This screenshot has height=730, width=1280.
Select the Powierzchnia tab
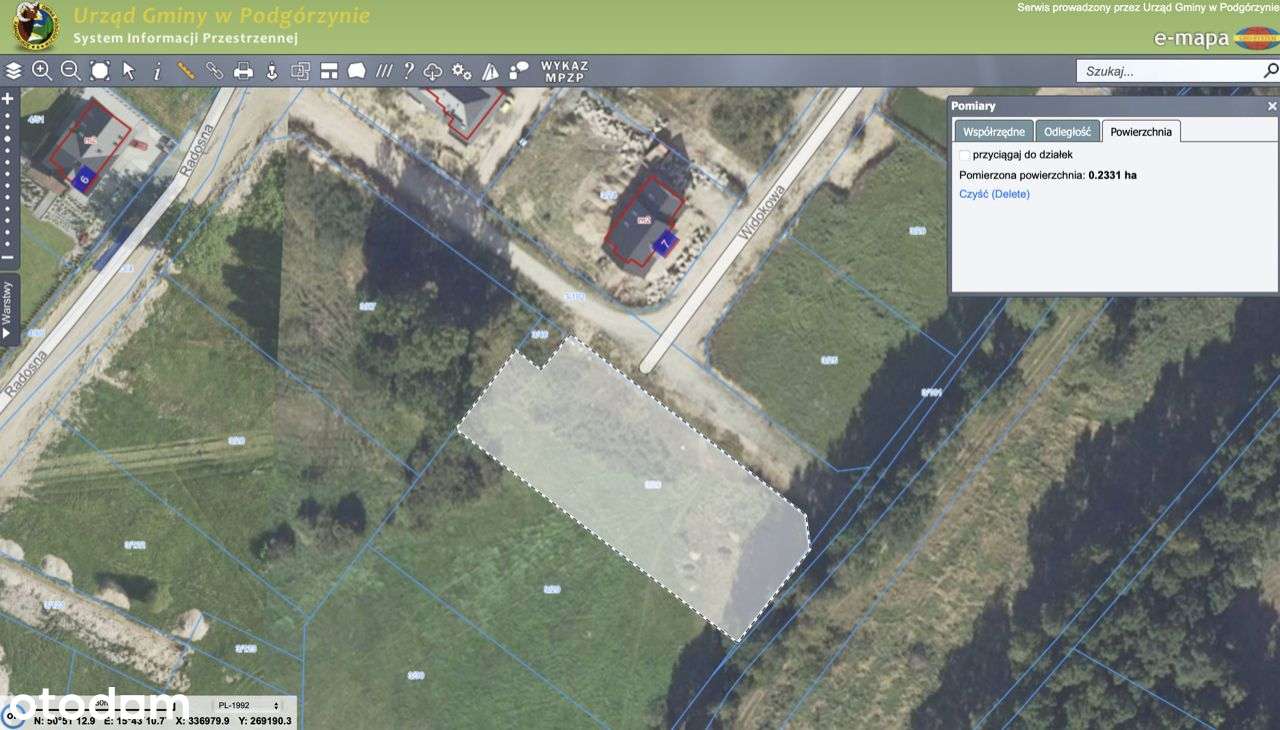point(1141,131)
